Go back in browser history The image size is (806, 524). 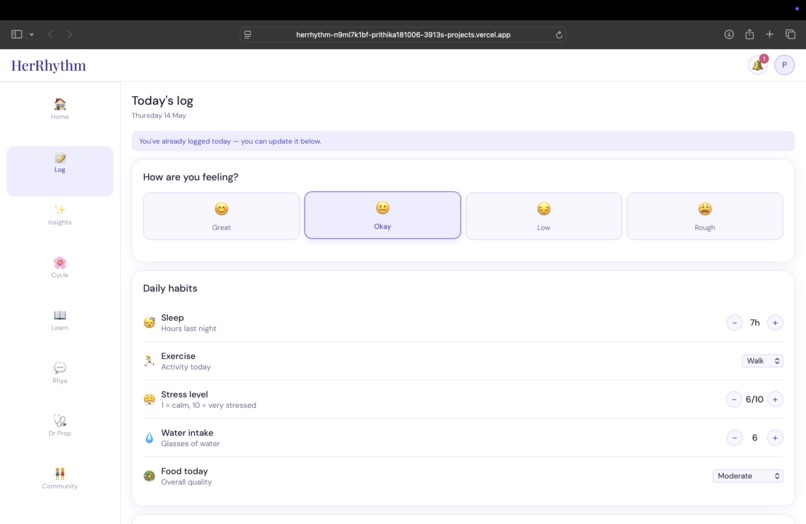(x=50, y=34)
